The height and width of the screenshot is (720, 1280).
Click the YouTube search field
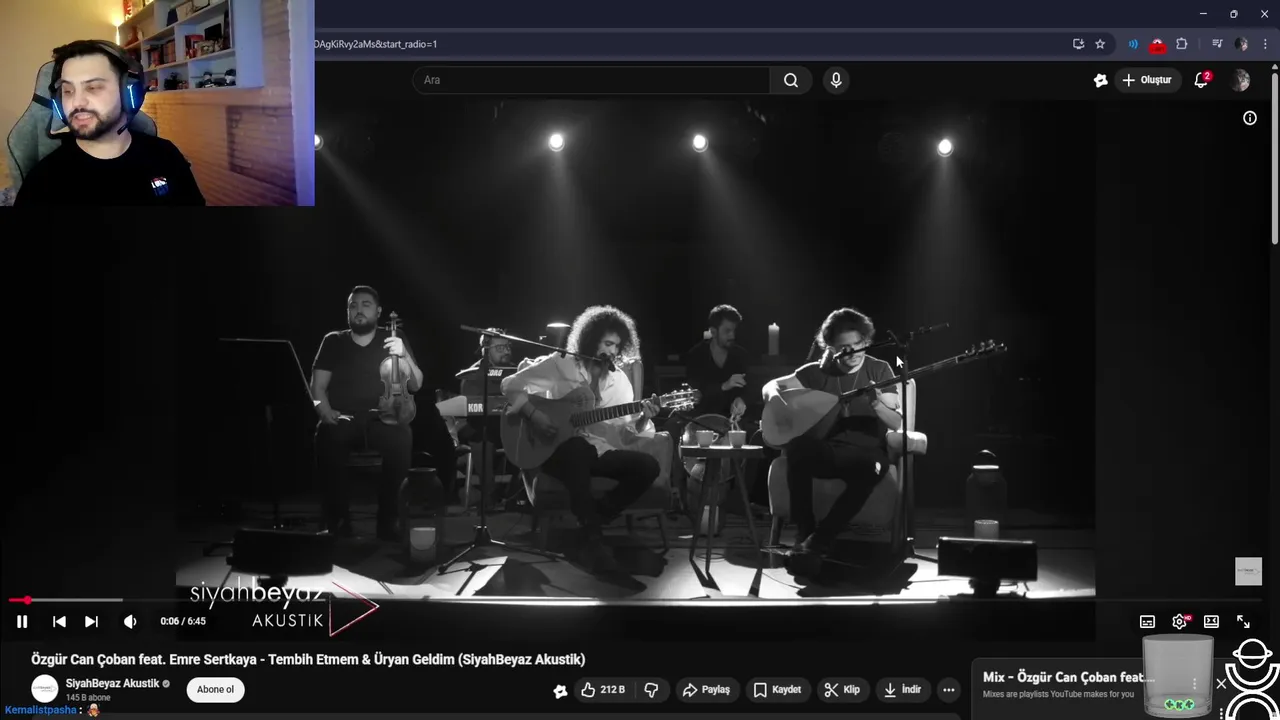point(591,80)
